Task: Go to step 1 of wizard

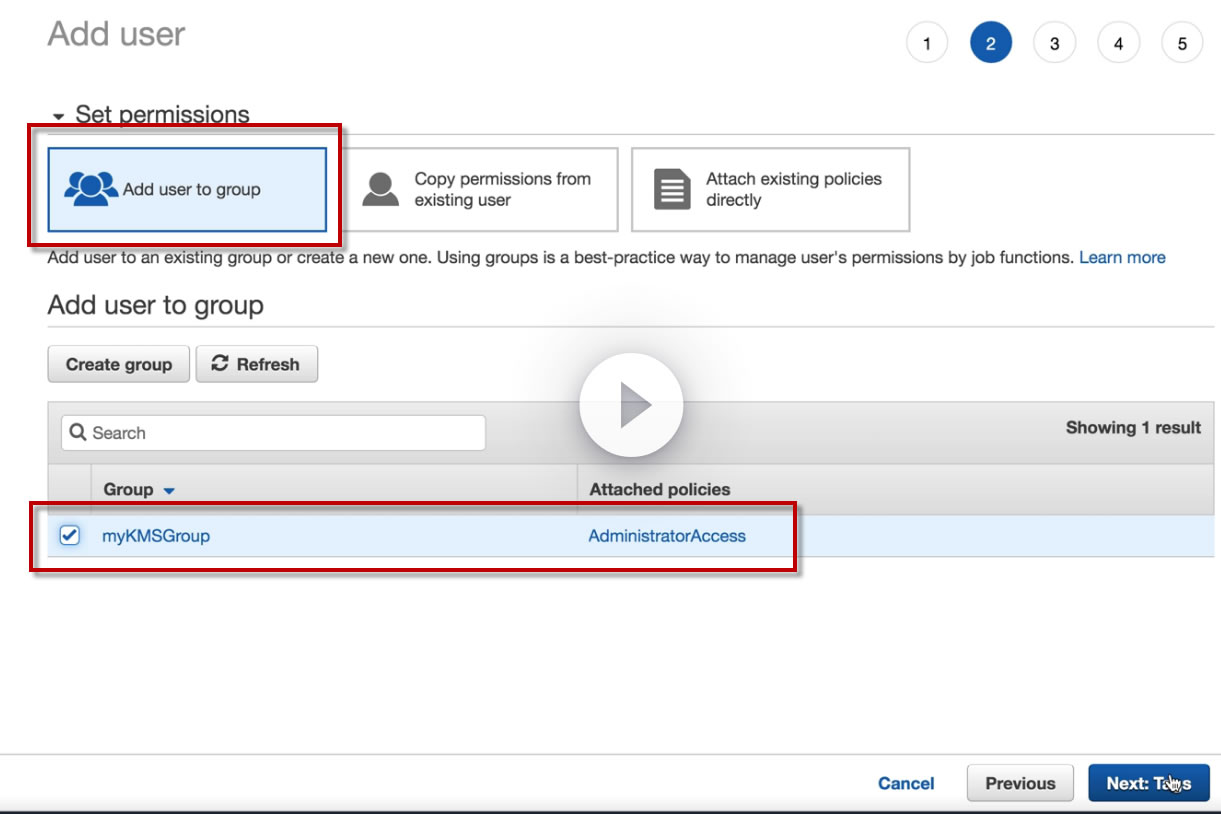Action: pyautogui.click(x=927, y=44)
